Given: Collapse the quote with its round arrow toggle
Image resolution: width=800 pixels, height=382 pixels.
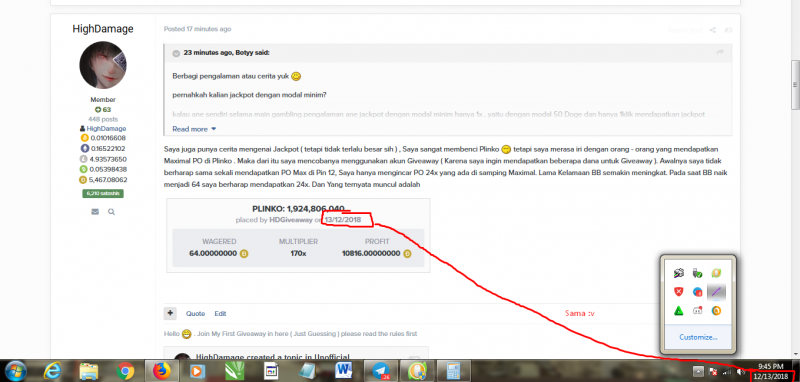Looking at the screenshot, I should click(176, 53).
